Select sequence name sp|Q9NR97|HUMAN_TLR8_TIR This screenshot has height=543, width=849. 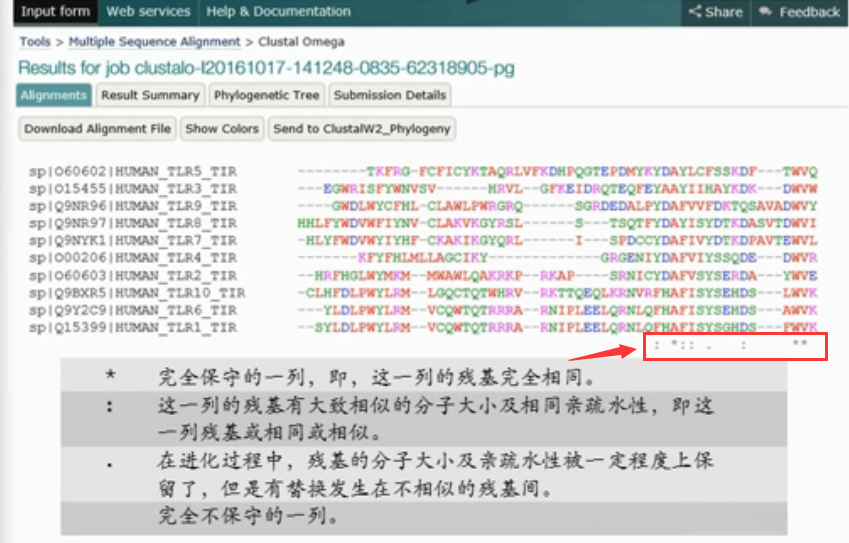[133, 224]
